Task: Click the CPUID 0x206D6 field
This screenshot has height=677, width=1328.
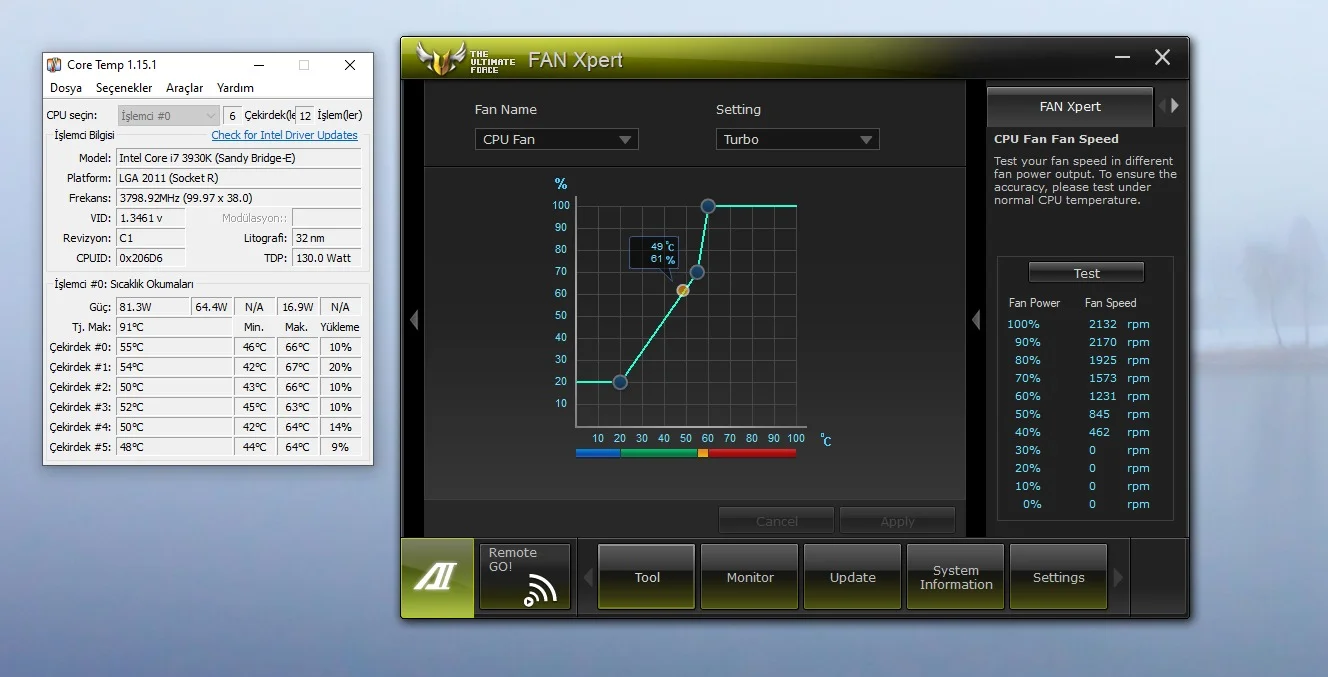Action: 150,258
